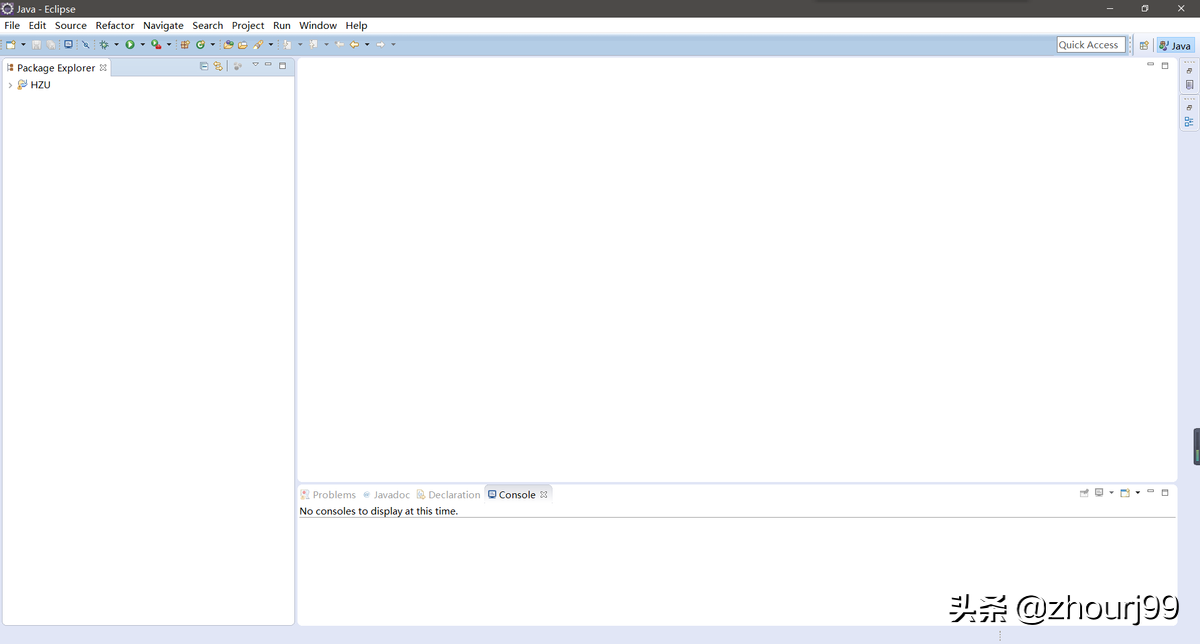
Task: Open the Run menu
Action: pos(282,25)
